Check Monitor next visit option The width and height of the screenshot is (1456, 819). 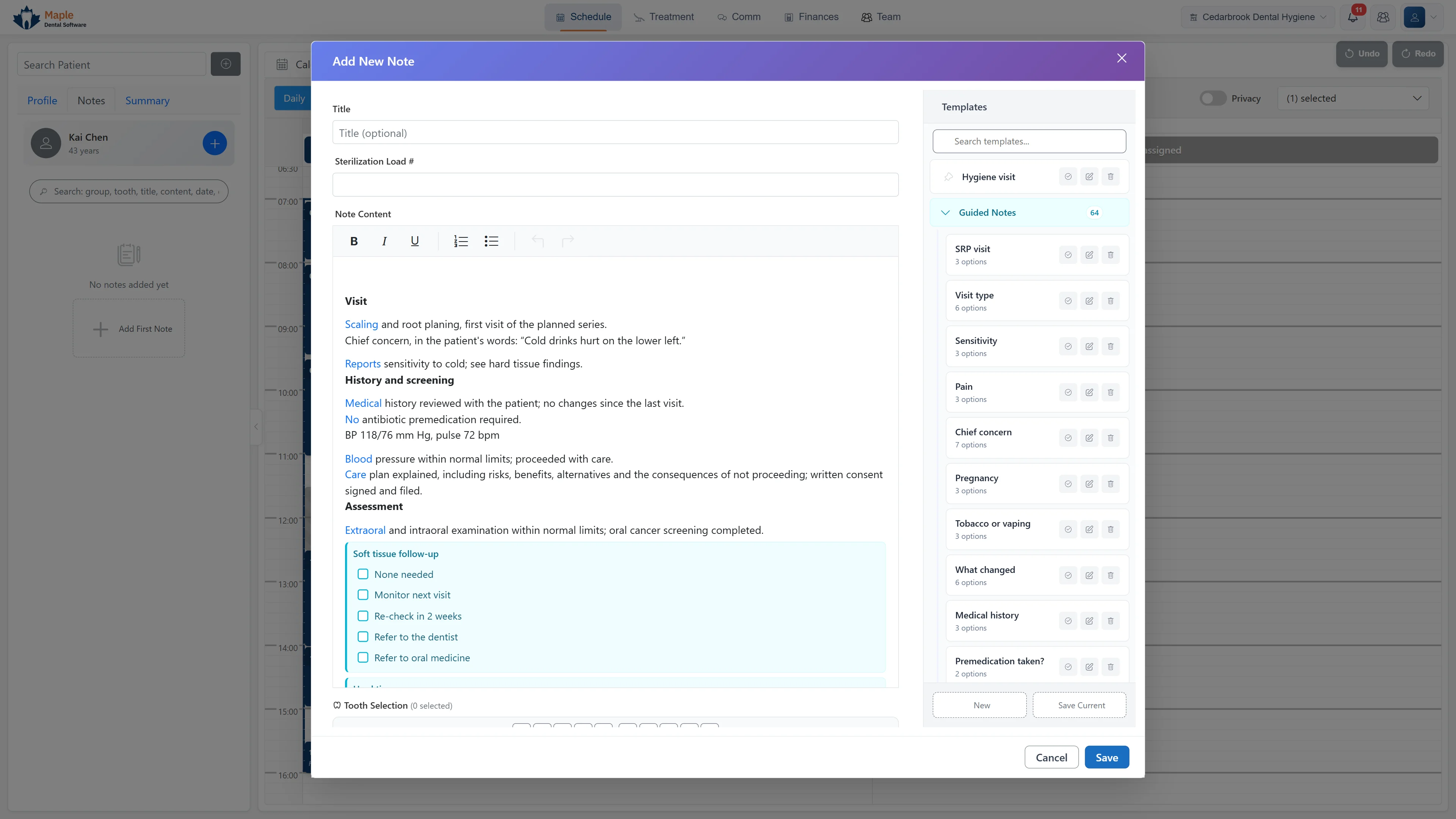pyautogui.click(x=363, y=595)
